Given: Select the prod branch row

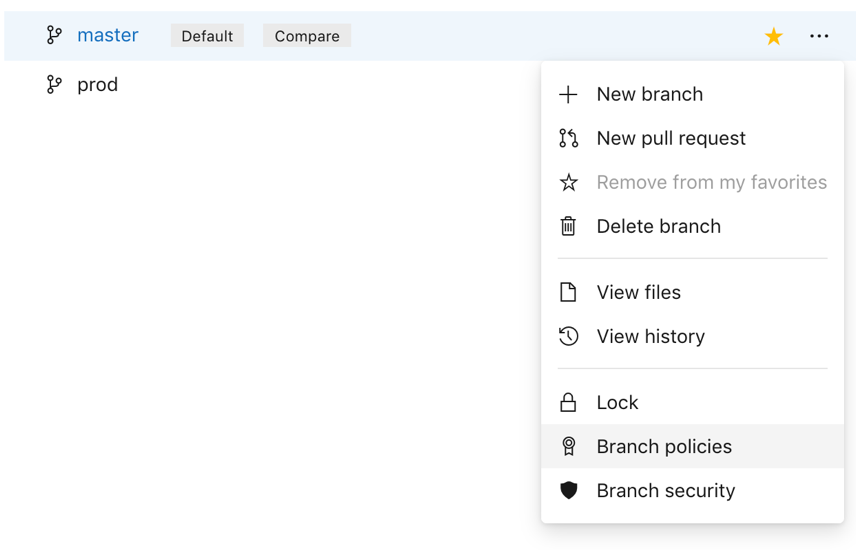Looking at the screenshot, I should tap(272, 85).
